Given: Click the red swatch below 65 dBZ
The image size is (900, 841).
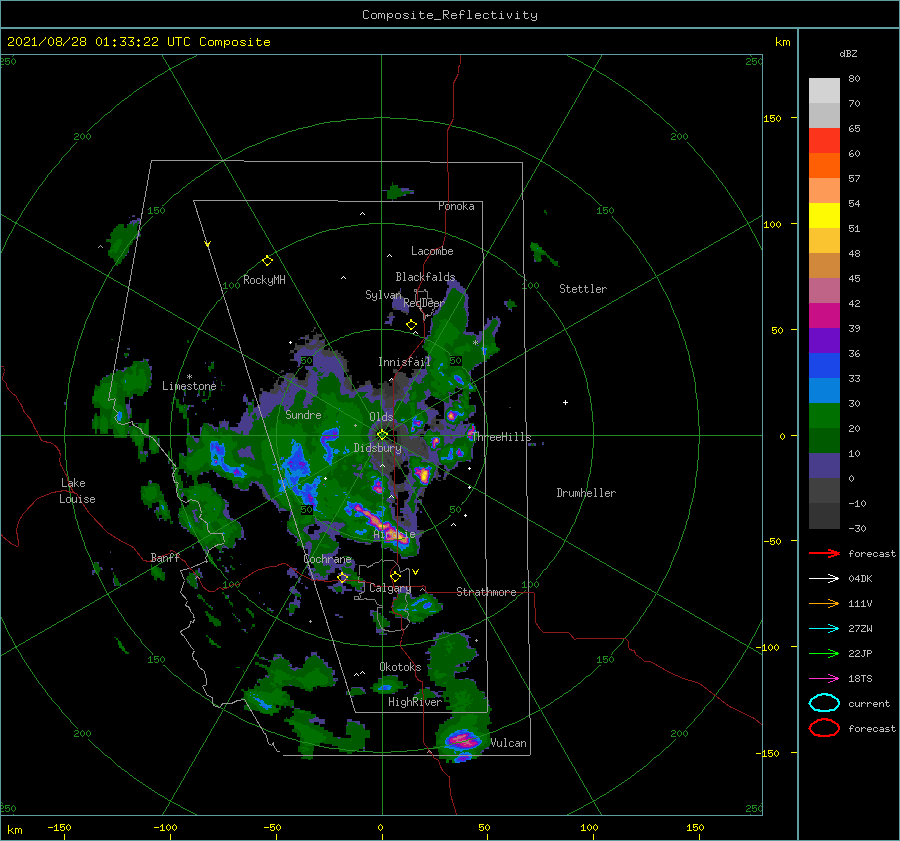Looking at the screenshot, I should tap(824, 141).
